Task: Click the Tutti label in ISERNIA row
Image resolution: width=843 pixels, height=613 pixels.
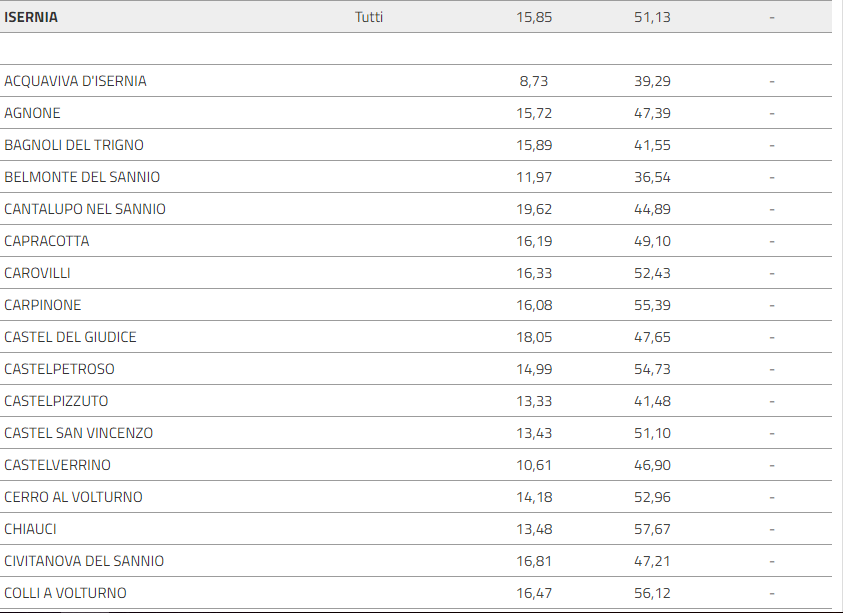Action: pyautogui.click(x=369, y=17)
